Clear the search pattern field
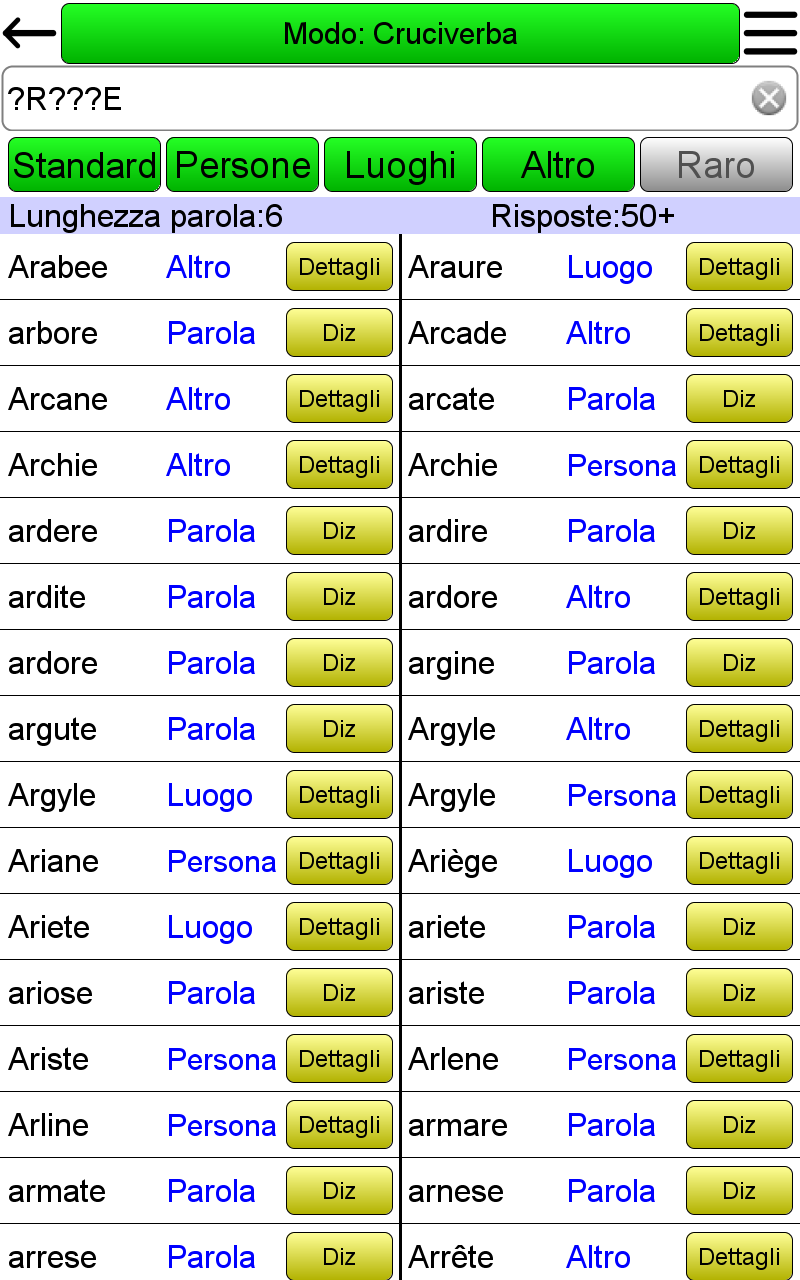Screen dimensions: 800x1280 tap(768, 98)
